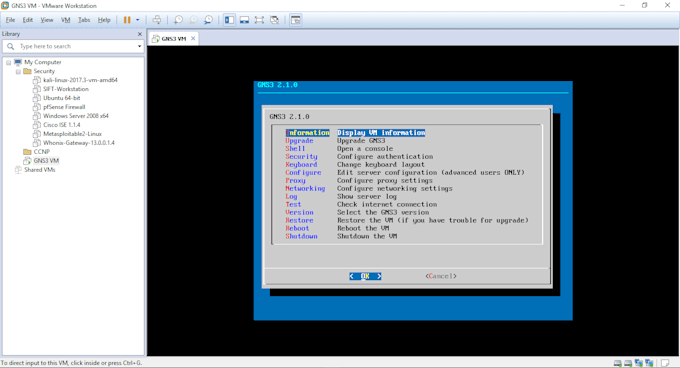Click the My Computer icon
The width and height of the screenshot is (680, 368).
point(18,62)
